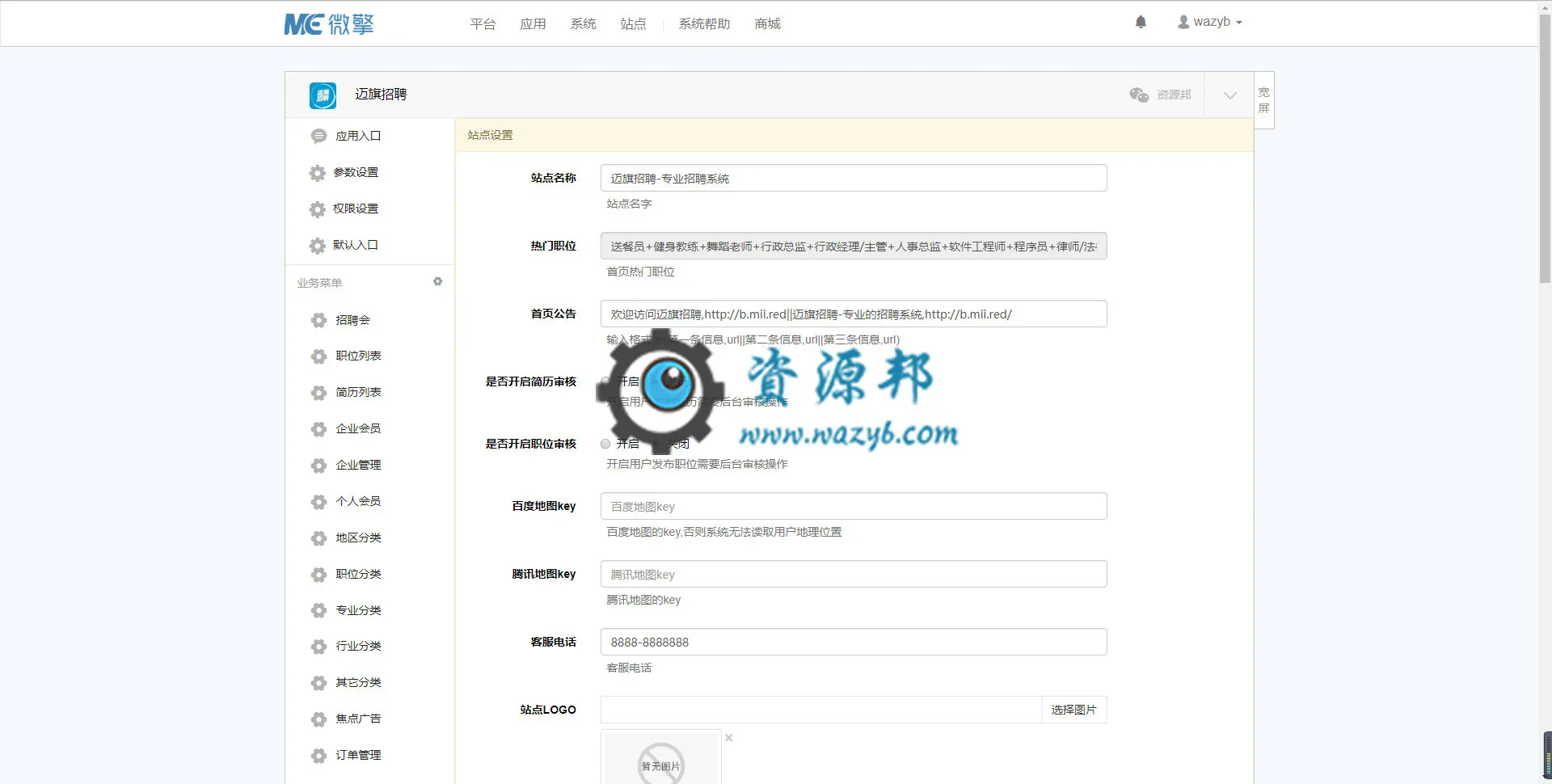The width and height of the screenshot is (1552, 784).
Task: Click the MC 微擎 logo
Action: pyautogui.click(x=329, y=24)
